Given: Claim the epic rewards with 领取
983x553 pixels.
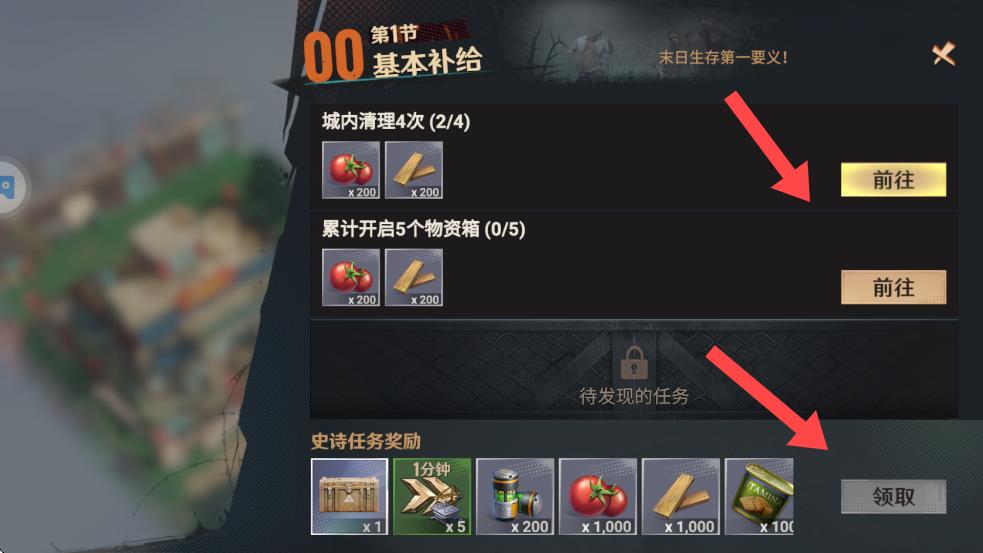Looking at the screenshot, I should [x=893, y=497].
